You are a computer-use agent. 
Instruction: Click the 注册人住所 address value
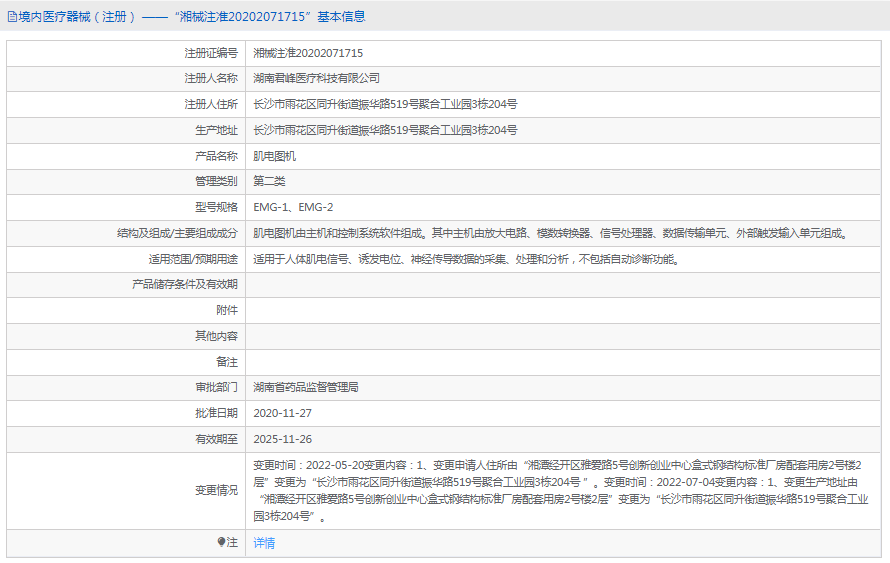pyautogui.click(x=385, y=104)
